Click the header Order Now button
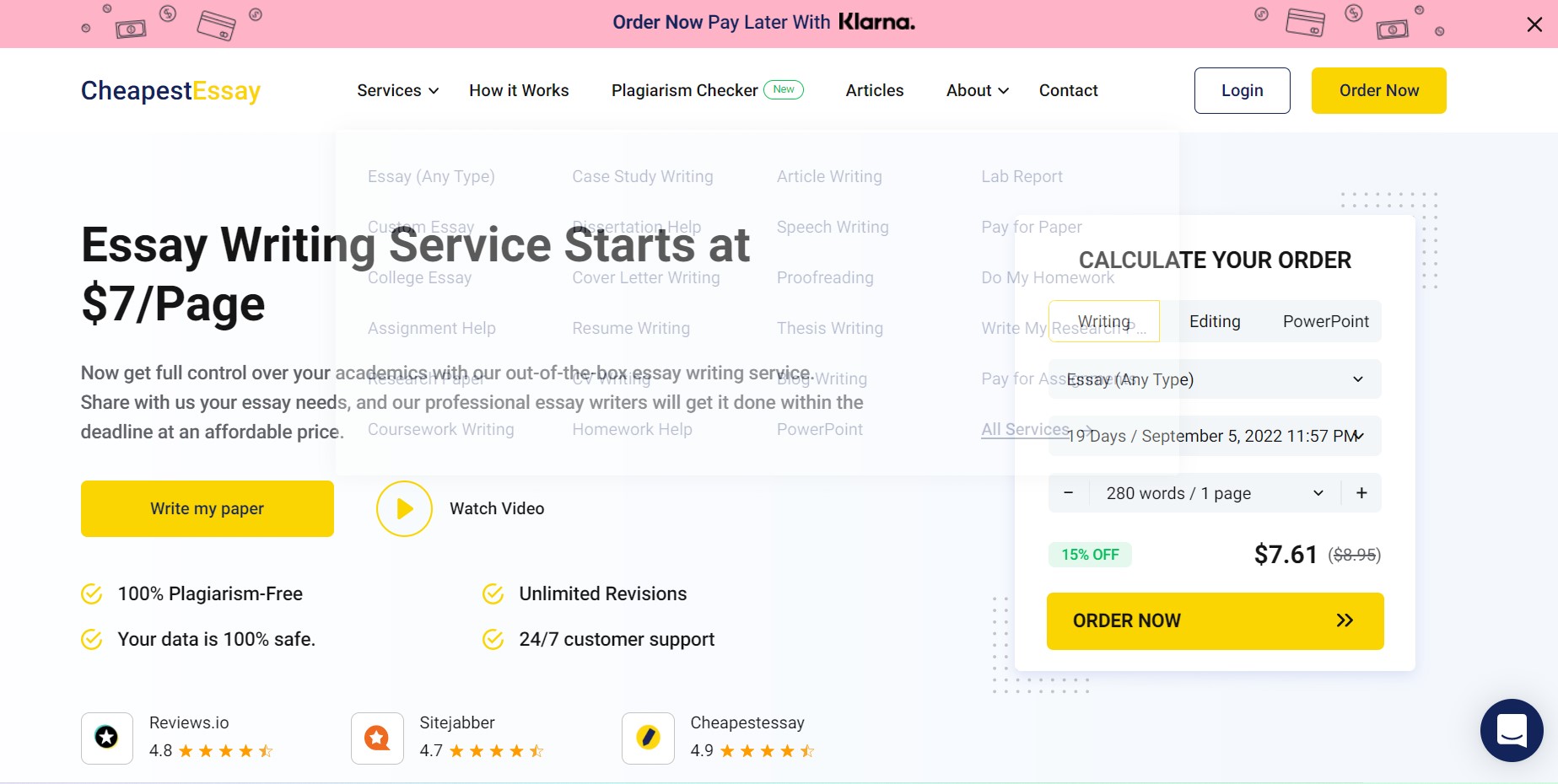 [x=1379, y=90]
